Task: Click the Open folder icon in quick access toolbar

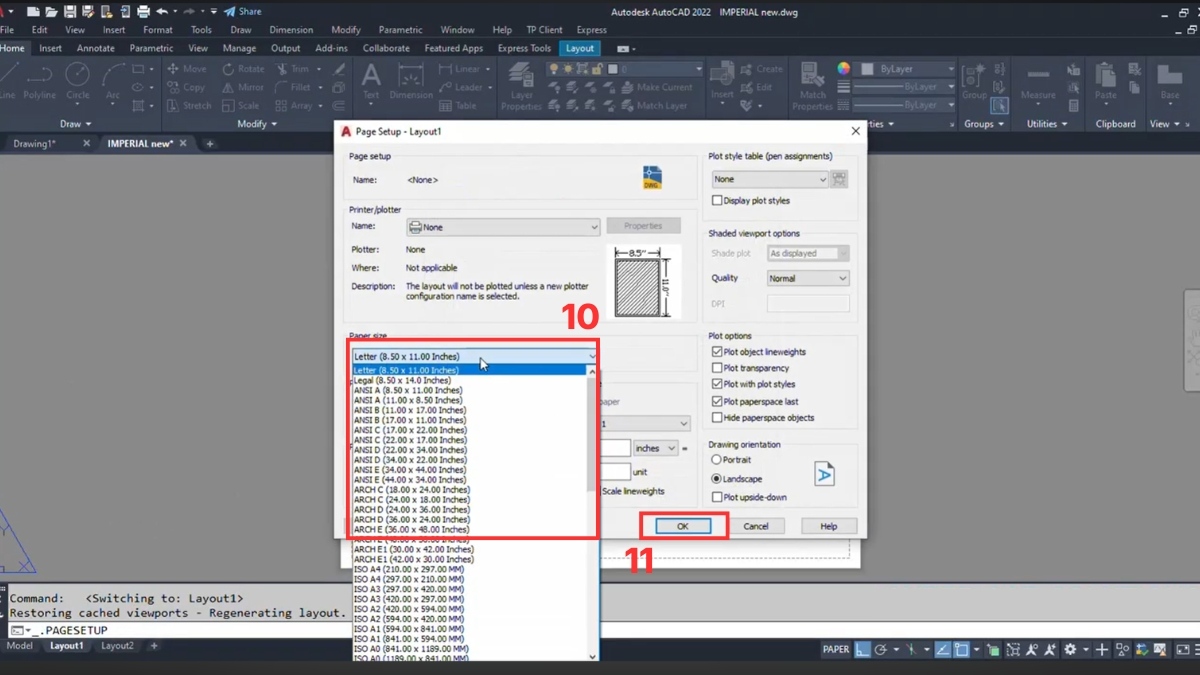Action: (53, 11)
